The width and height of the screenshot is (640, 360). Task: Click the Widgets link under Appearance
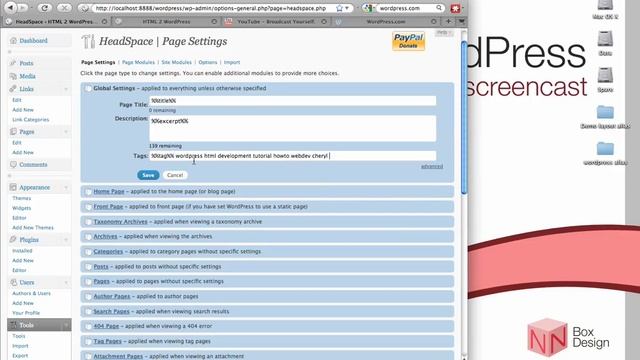tap(22, 208)
